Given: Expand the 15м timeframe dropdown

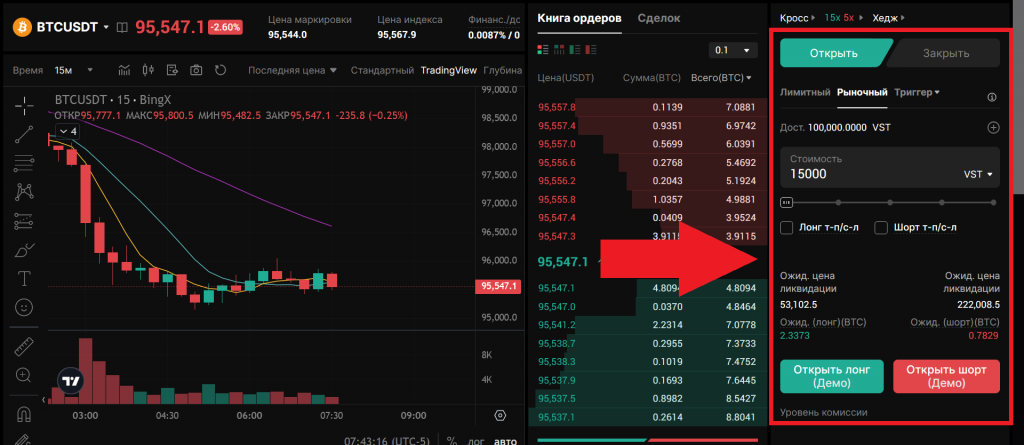Looking at the screenshot, I should coord(75,70).
